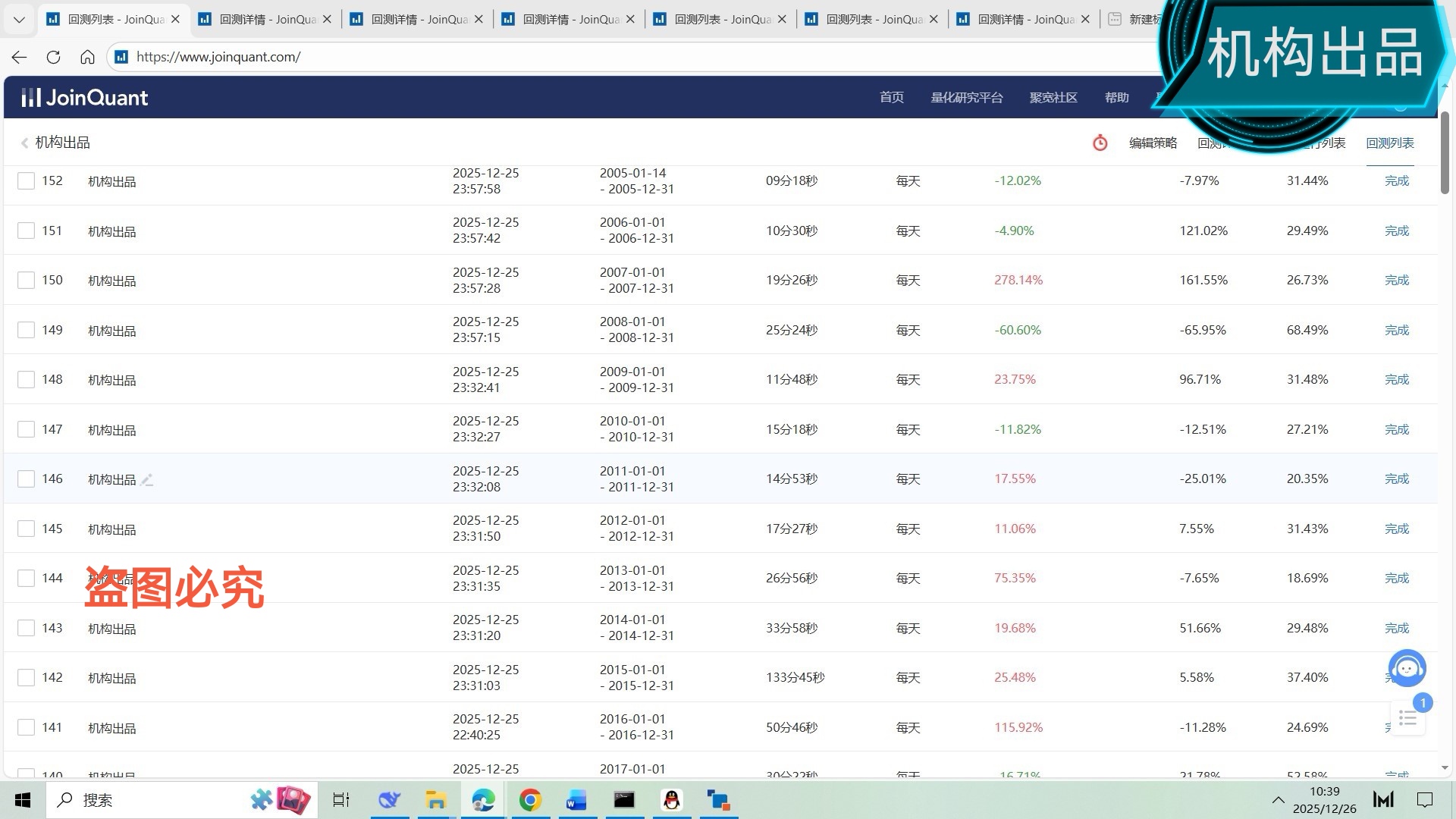Open the 编辑策略 link
This screenshot has width=1456, height=819.
[x=1152, y=143]
